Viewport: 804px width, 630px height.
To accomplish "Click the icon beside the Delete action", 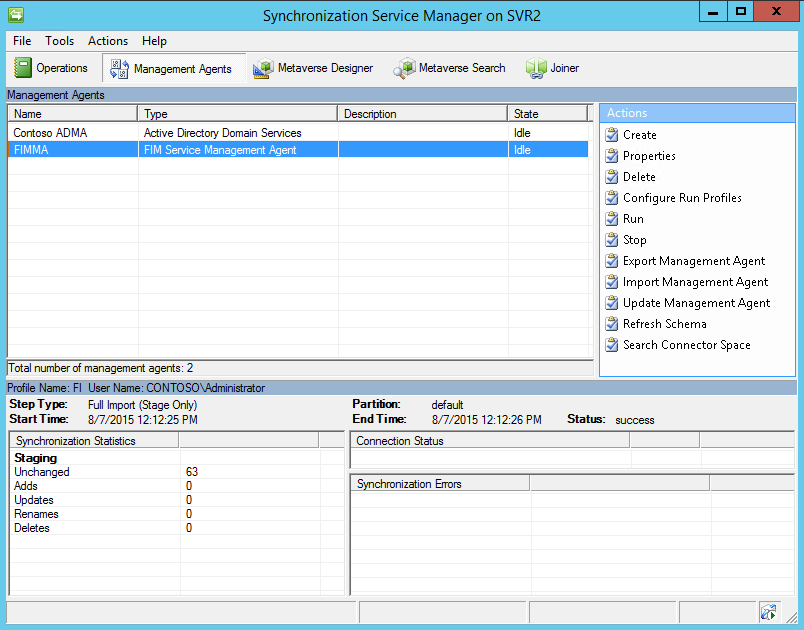I will coord(612,177).
